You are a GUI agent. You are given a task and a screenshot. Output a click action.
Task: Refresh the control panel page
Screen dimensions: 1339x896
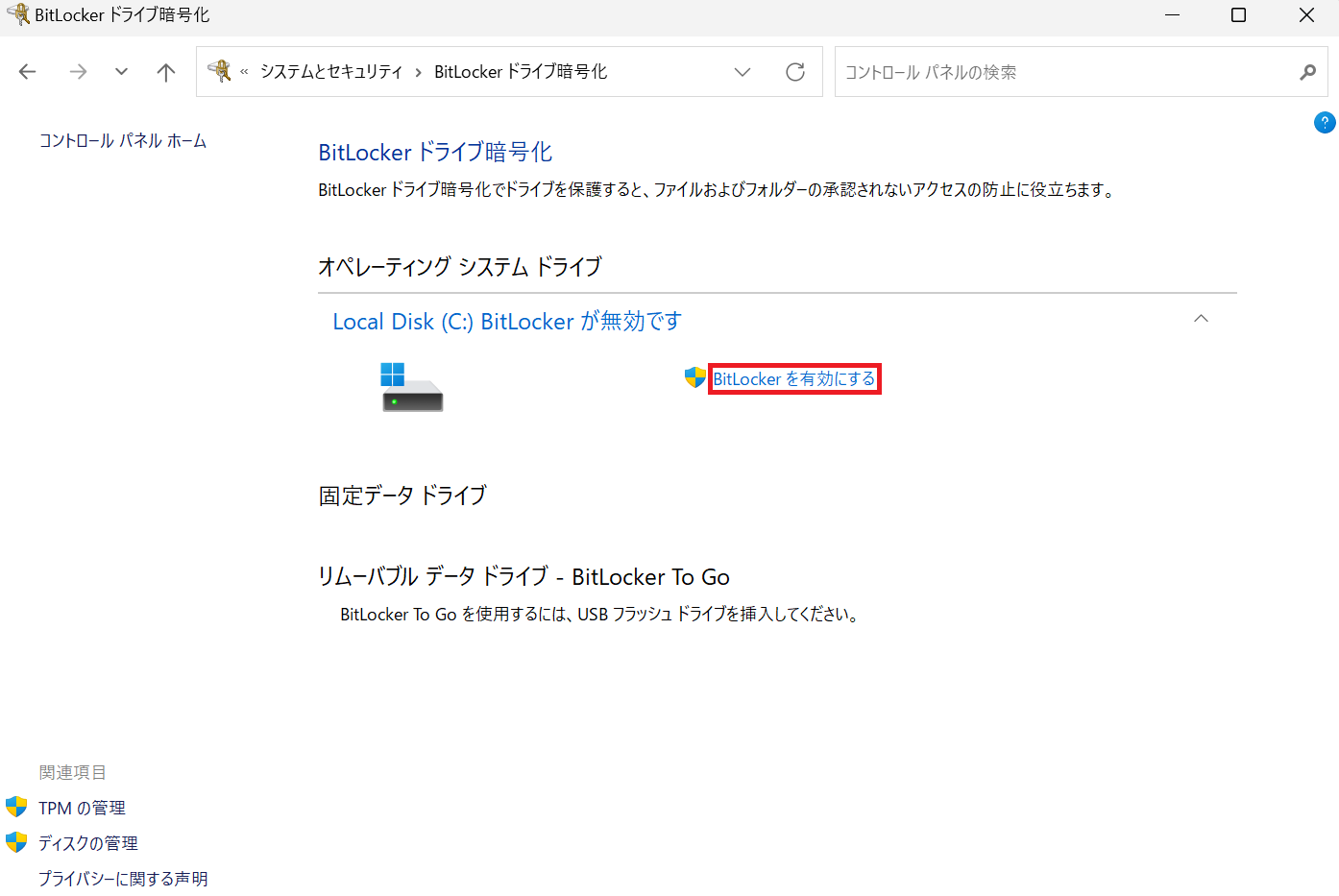[795, 72]
